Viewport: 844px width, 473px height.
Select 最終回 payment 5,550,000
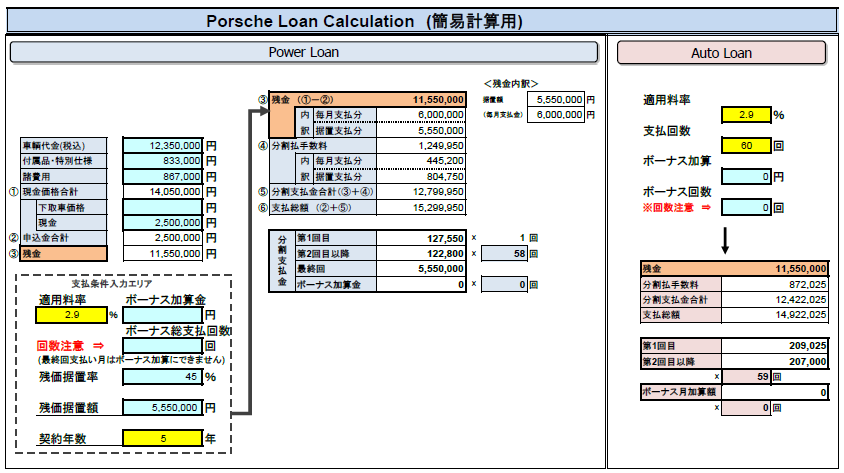click(x=421, y=269)
